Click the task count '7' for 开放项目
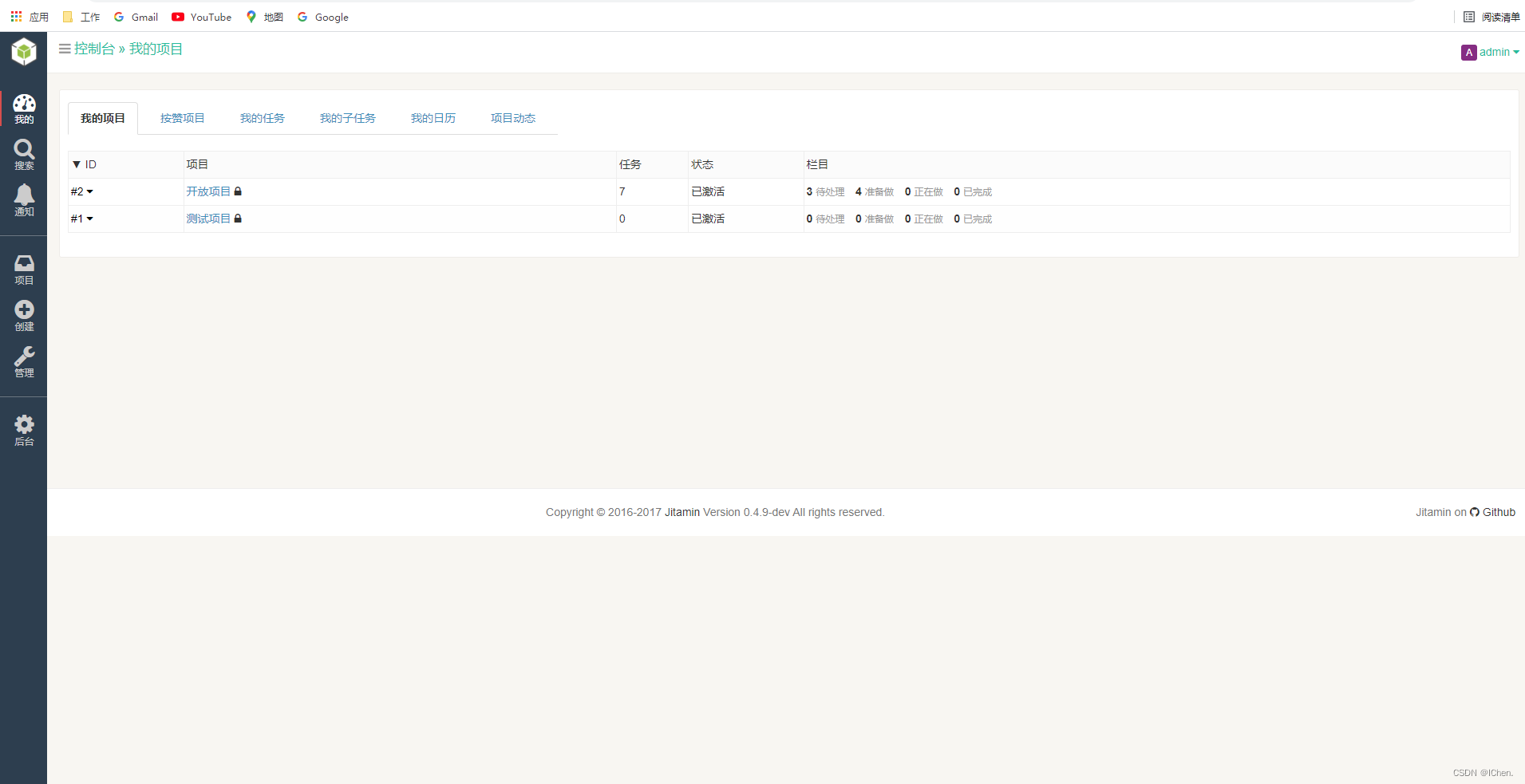 click(622, 191)
